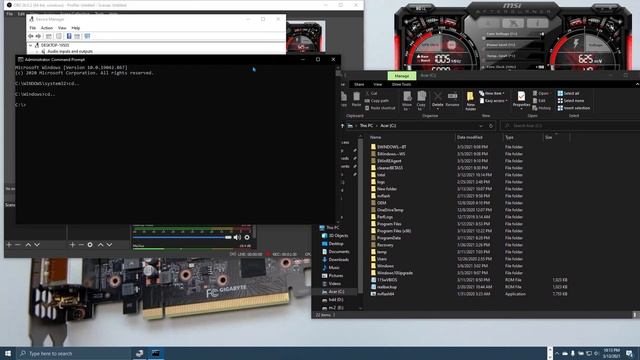This screenshot has width=640, height=360.
Task: Open the New item dropdown
Action: [x=491, y=93]
